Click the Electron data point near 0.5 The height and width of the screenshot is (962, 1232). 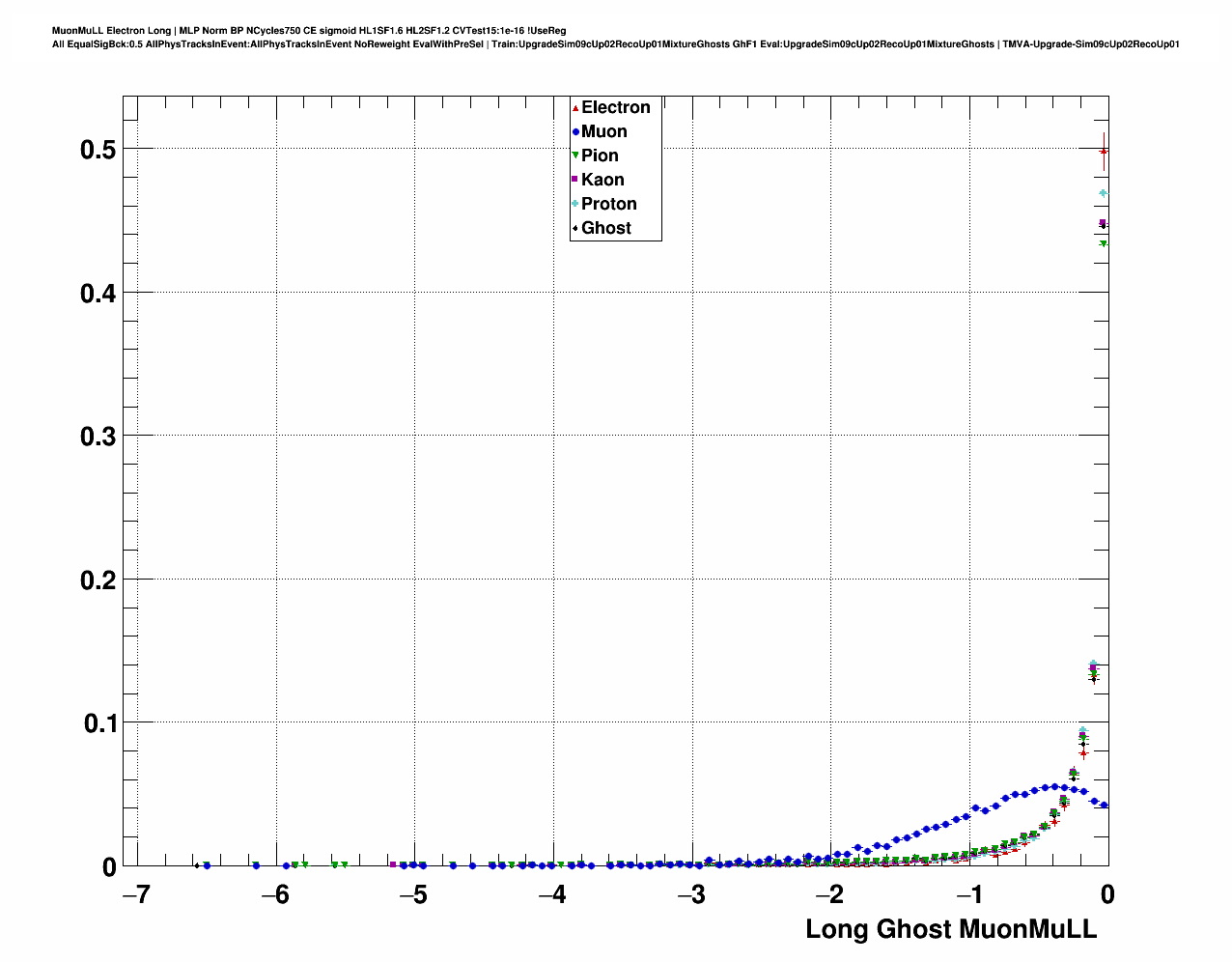point(1104,152)
